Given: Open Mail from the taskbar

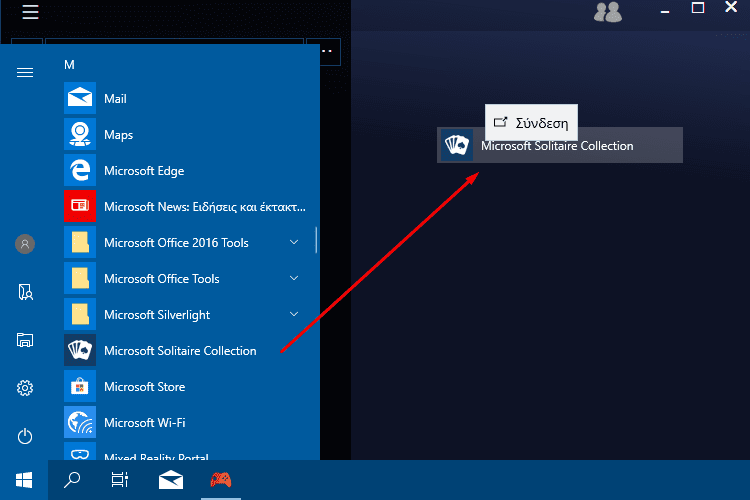Looking at the screenshot, I should [x=171, y=480].
